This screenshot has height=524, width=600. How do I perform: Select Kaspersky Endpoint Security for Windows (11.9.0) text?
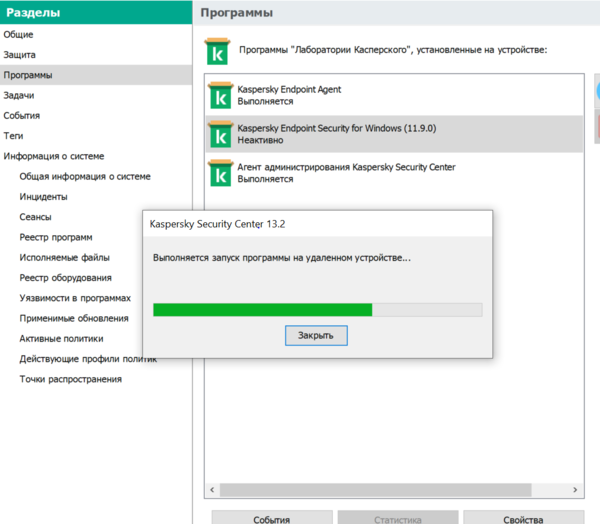(x=337, y=128)
